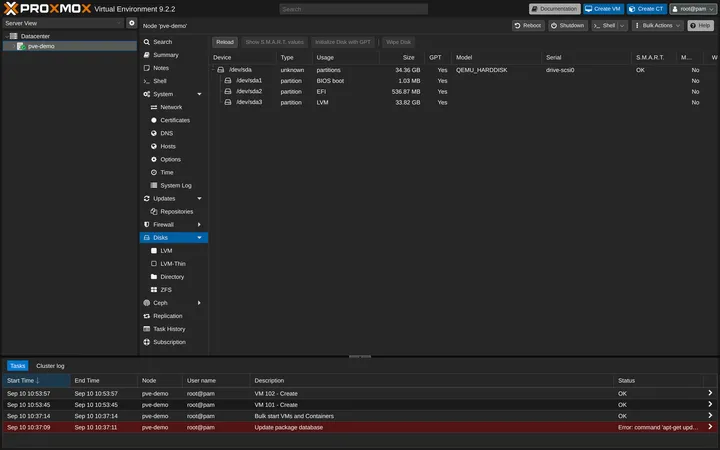Open the Documentation button
Viewport: 720px width, 450px height.
coord(554,9)
